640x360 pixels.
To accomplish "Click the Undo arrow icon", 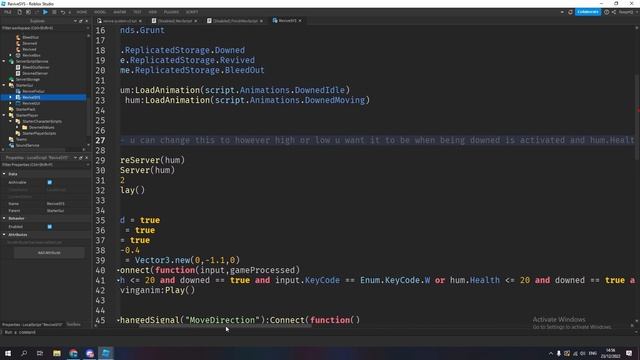I will click(x=63, y=12).
